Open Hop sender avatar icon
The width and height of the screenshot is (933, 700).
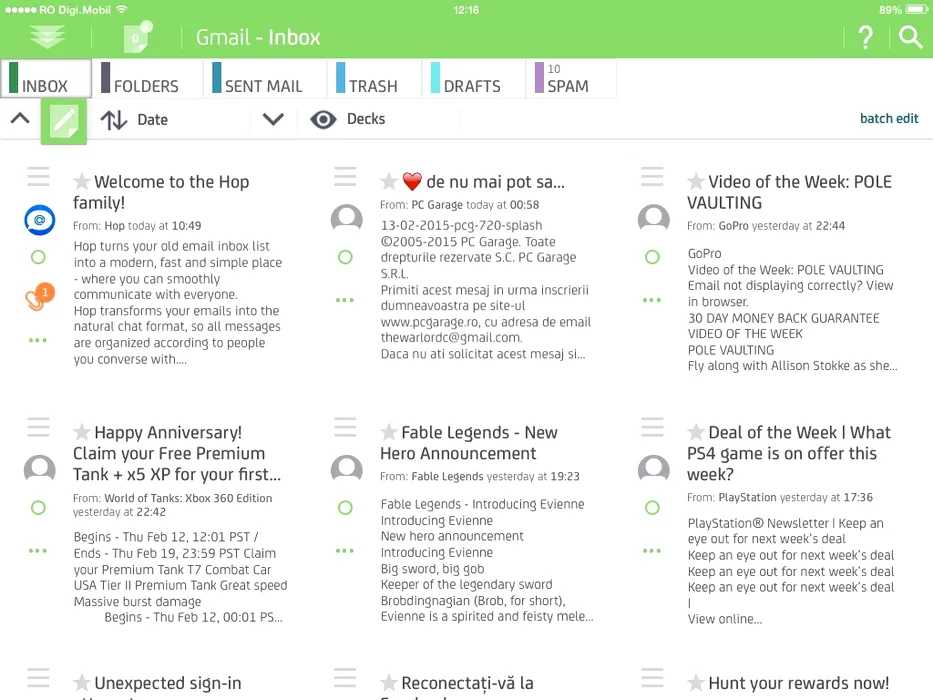pyautogui.click(x=39, y=219)
